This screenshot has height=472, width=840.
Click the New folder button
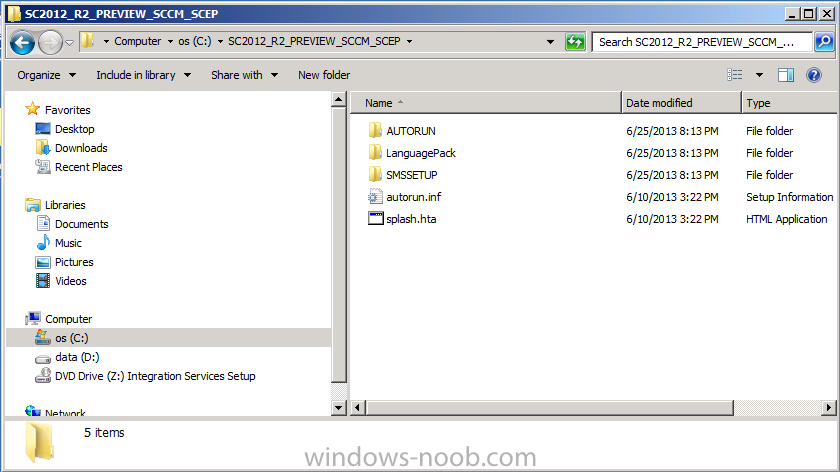click(x=324, y=75)
